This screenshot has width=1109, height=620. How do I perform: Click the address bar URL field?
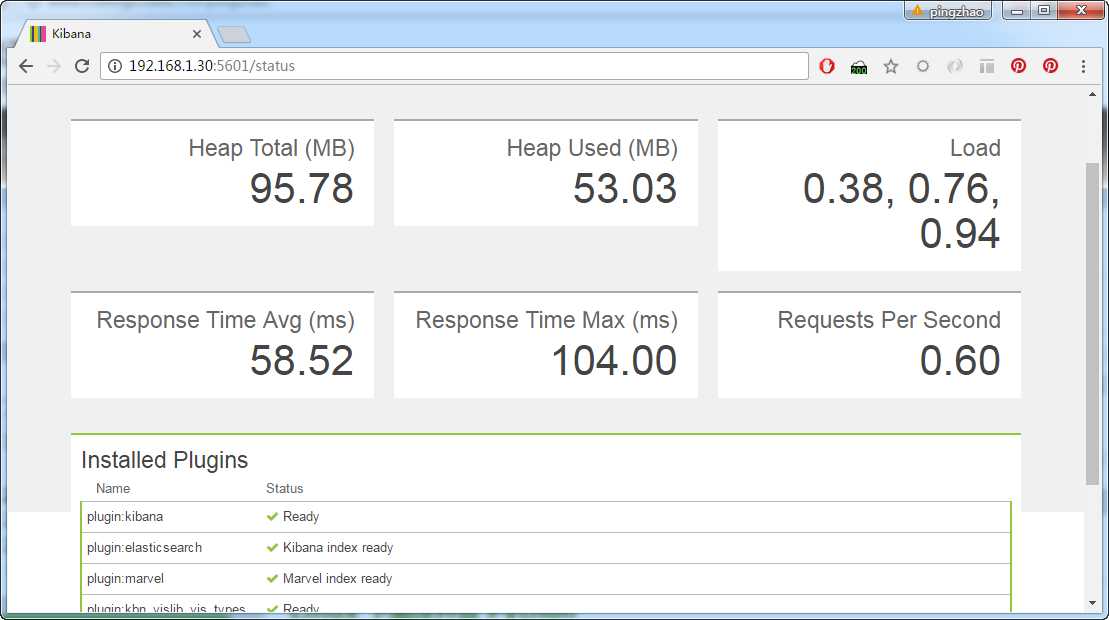click(454, 66)
